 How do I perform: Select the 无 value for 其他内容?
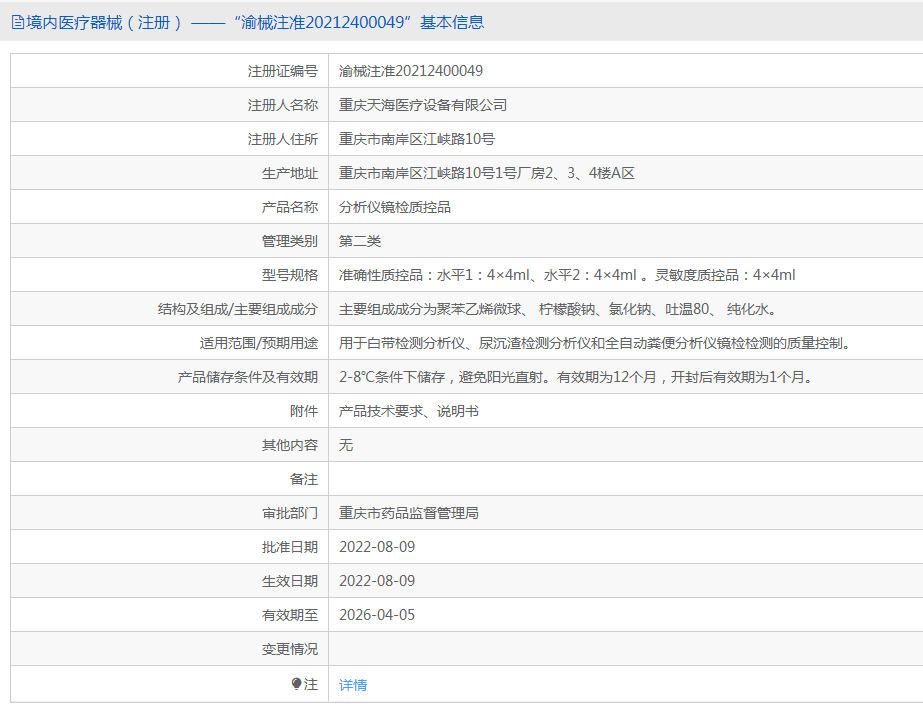pyautogui.click(x=346, y=446)
